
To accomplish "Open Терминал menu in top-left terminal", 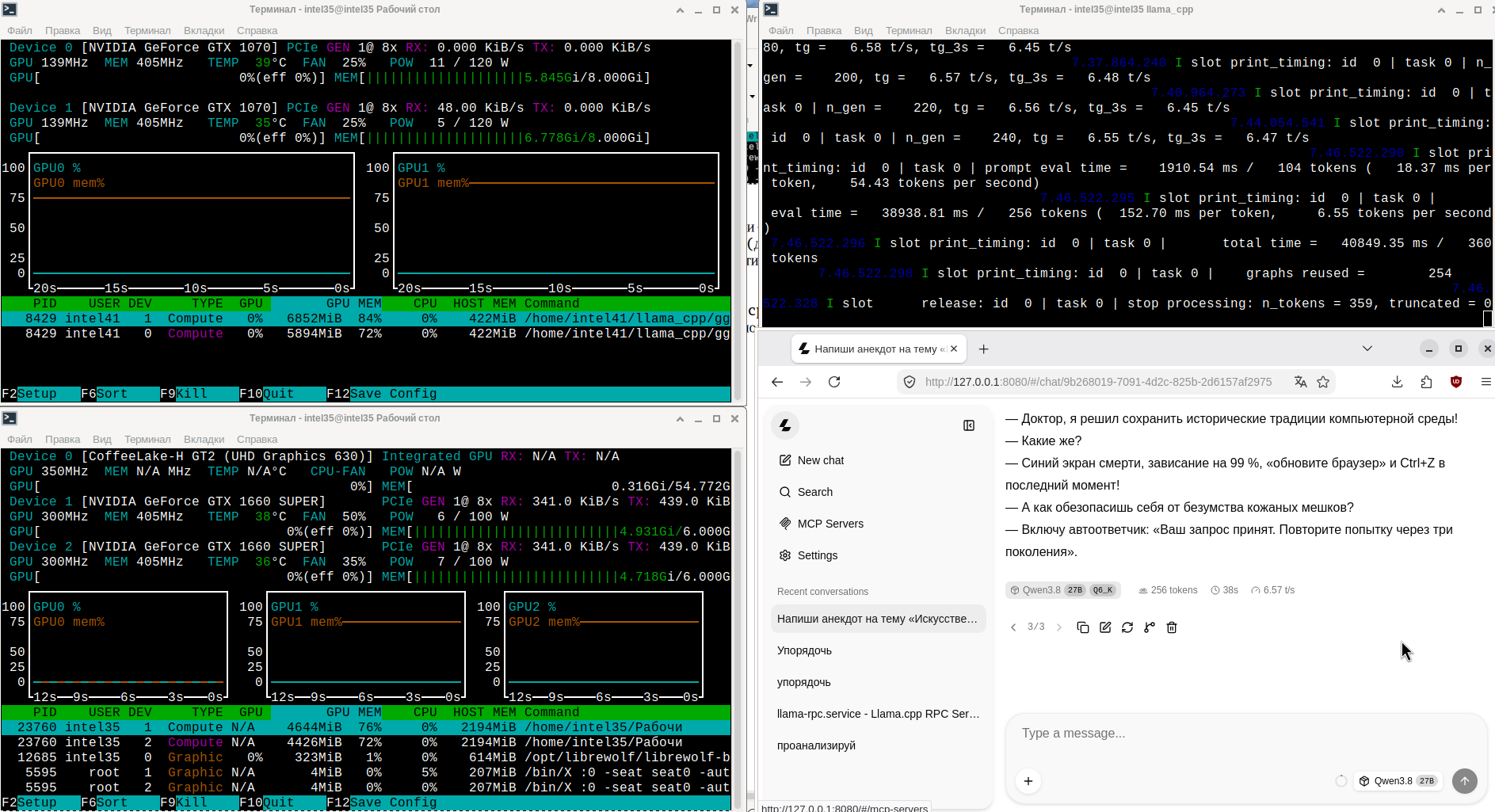I will tap(147, 31).
